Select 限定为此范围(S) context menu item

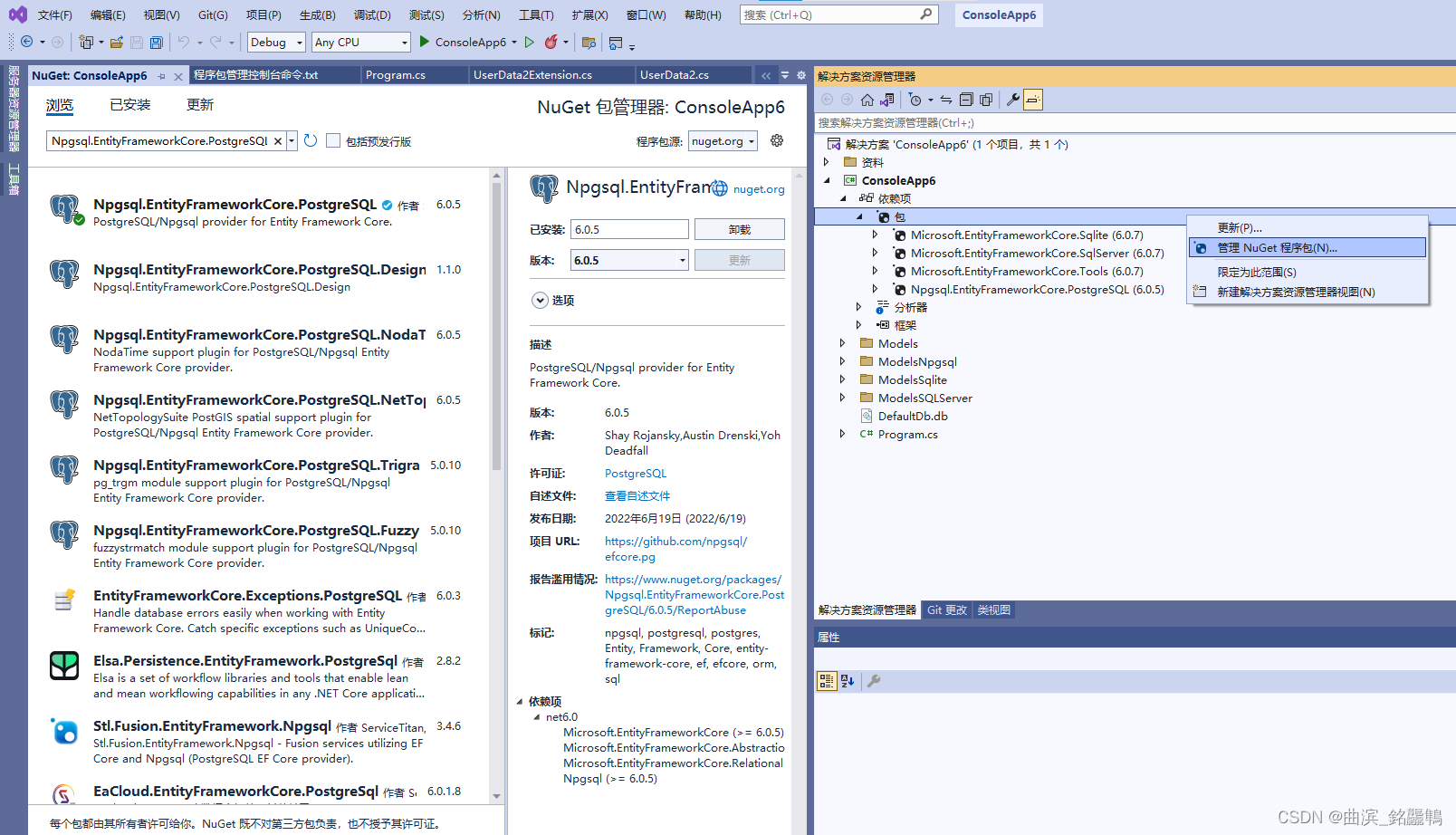coord(1308,272)
